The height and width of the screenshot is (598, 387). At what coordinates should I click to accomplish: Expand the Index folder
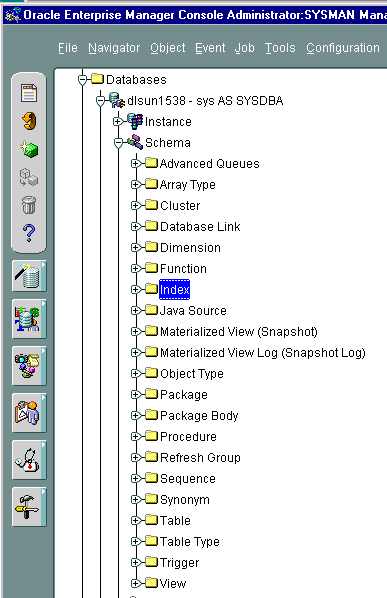(135, 289)
